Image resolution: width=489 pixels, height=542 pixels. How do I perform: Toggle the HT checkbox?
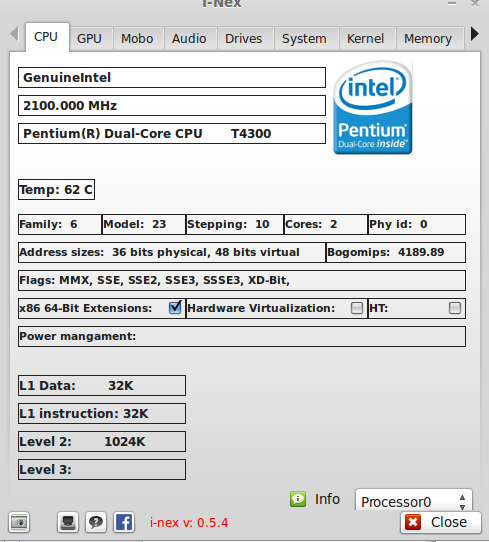(x=454, y=308)
